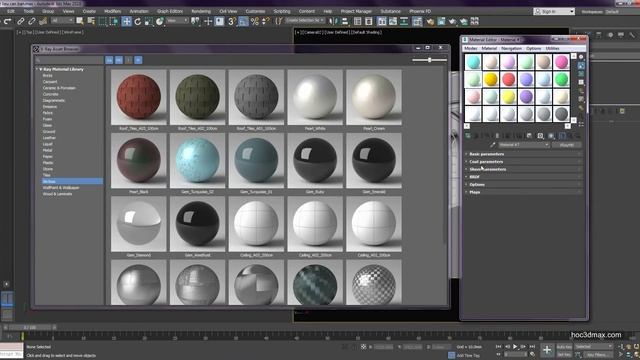
Task: Open the Modifiers menu
Action: (112, 11)
